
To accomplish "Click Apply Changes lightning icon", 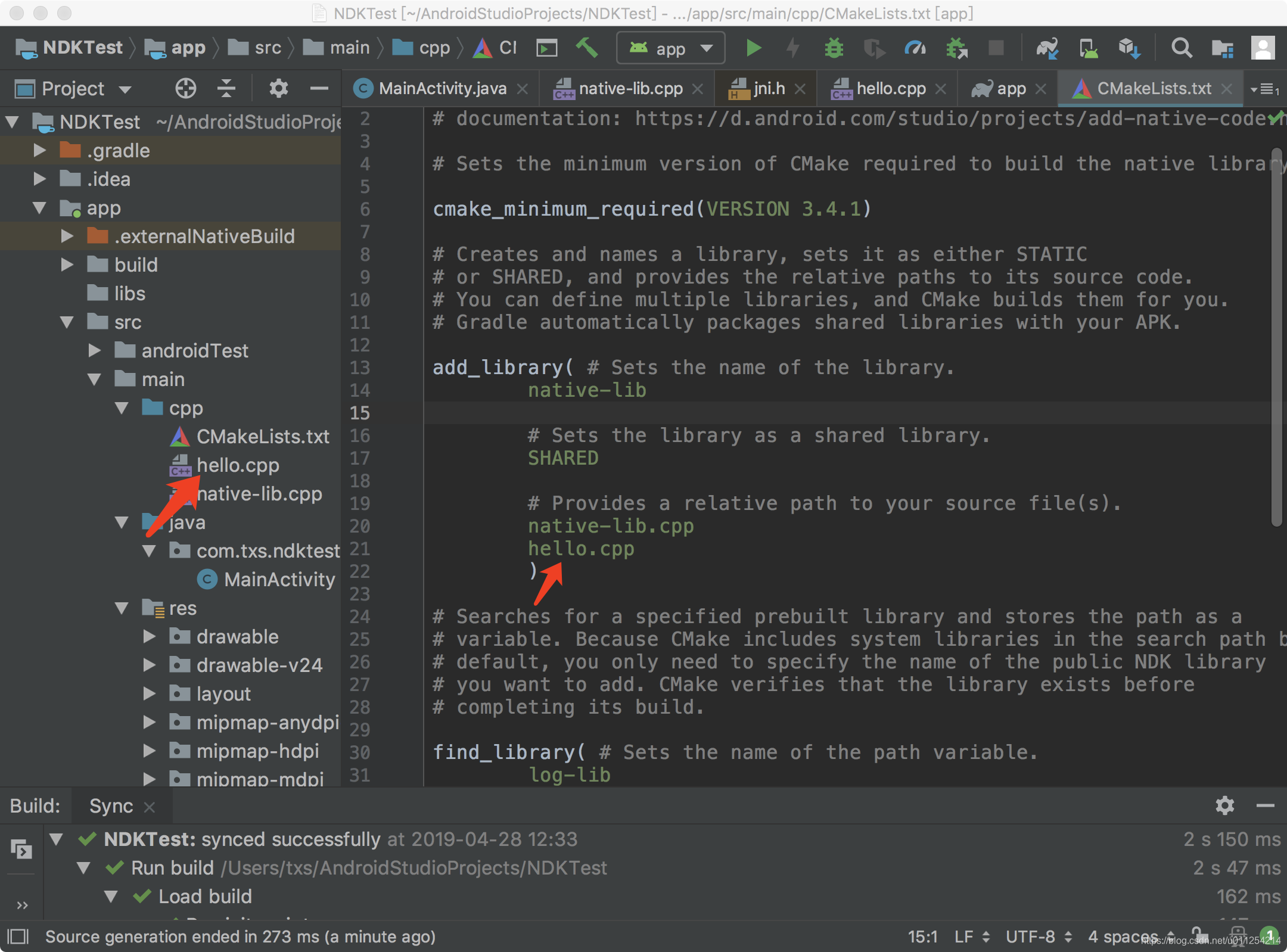I will point(793,48).
